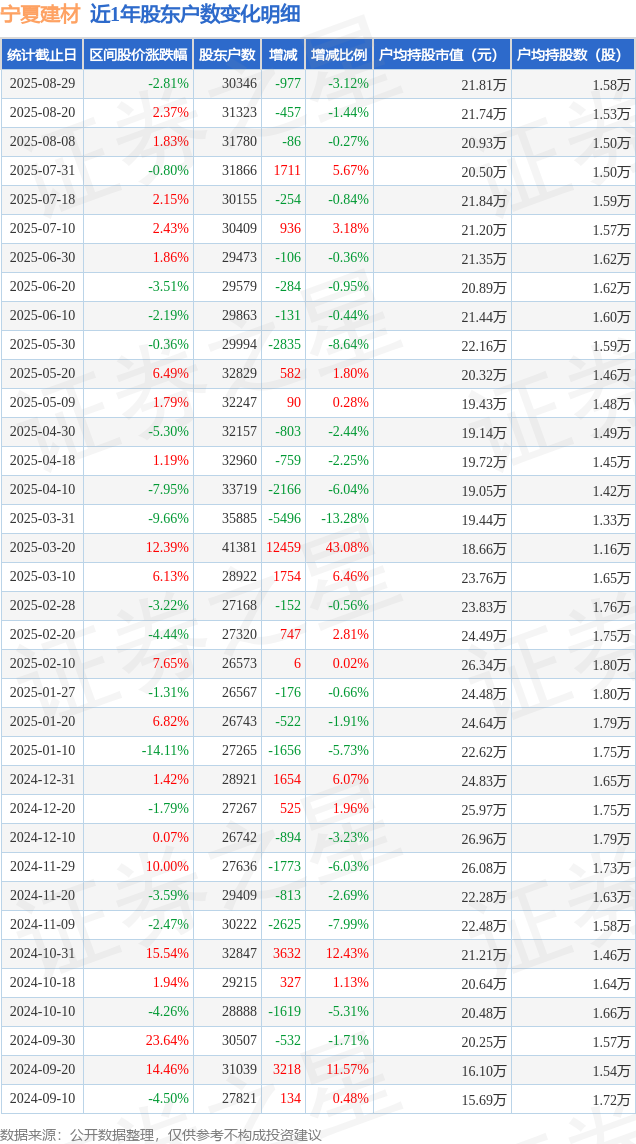The image size is (636, 1144).
Task: Click the 23.64% price change cell
Action: click(167, 1041)
